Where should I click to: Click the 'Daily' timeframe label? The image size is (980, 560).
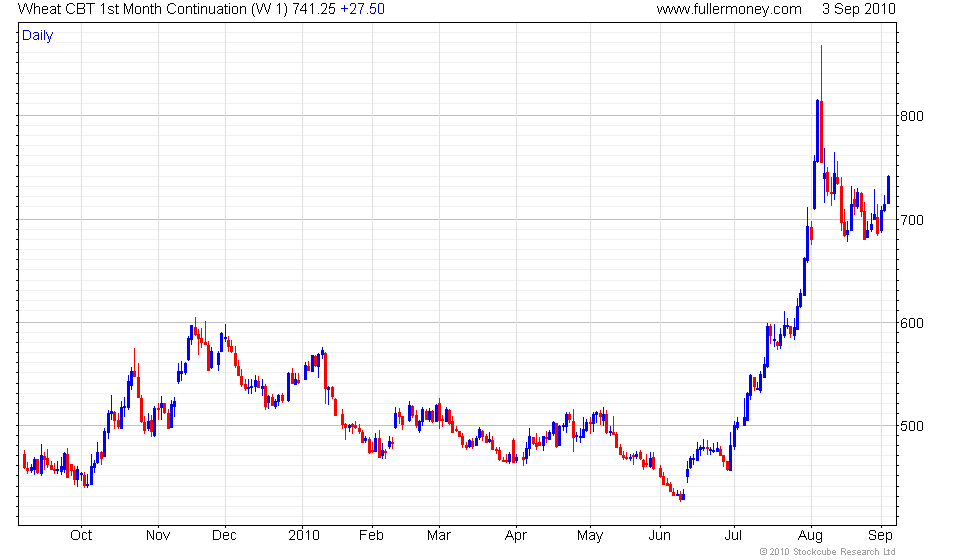38,36
